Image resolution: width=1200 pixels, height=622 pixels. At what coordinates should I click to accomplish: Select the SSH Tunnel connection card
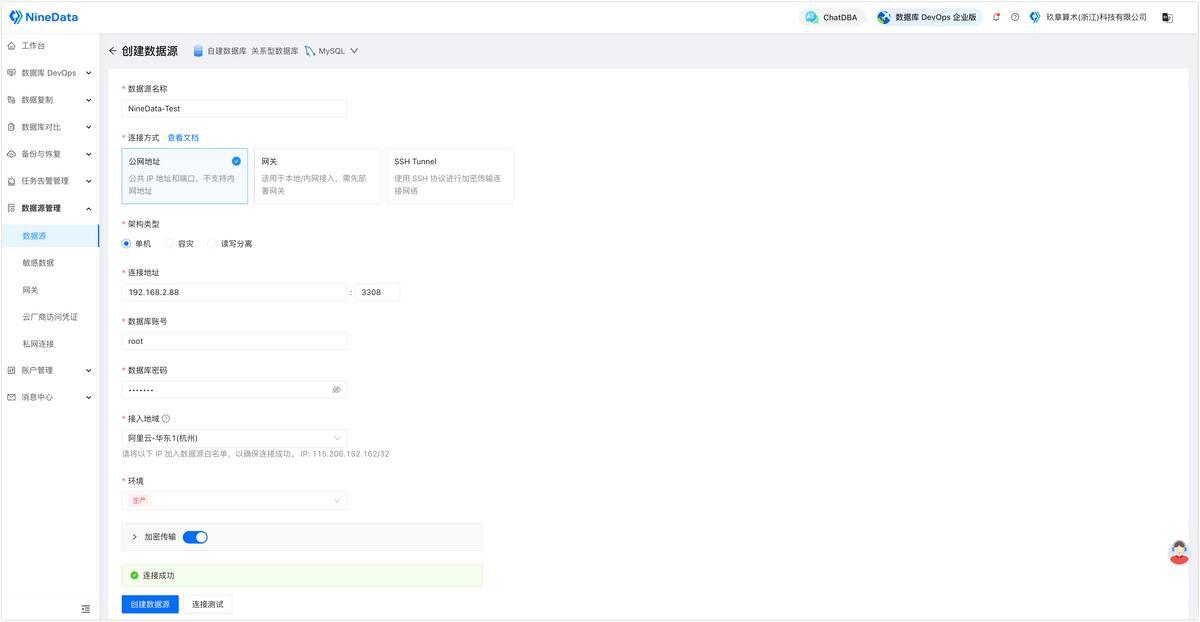pyautogui.click(x=450, y=176)
